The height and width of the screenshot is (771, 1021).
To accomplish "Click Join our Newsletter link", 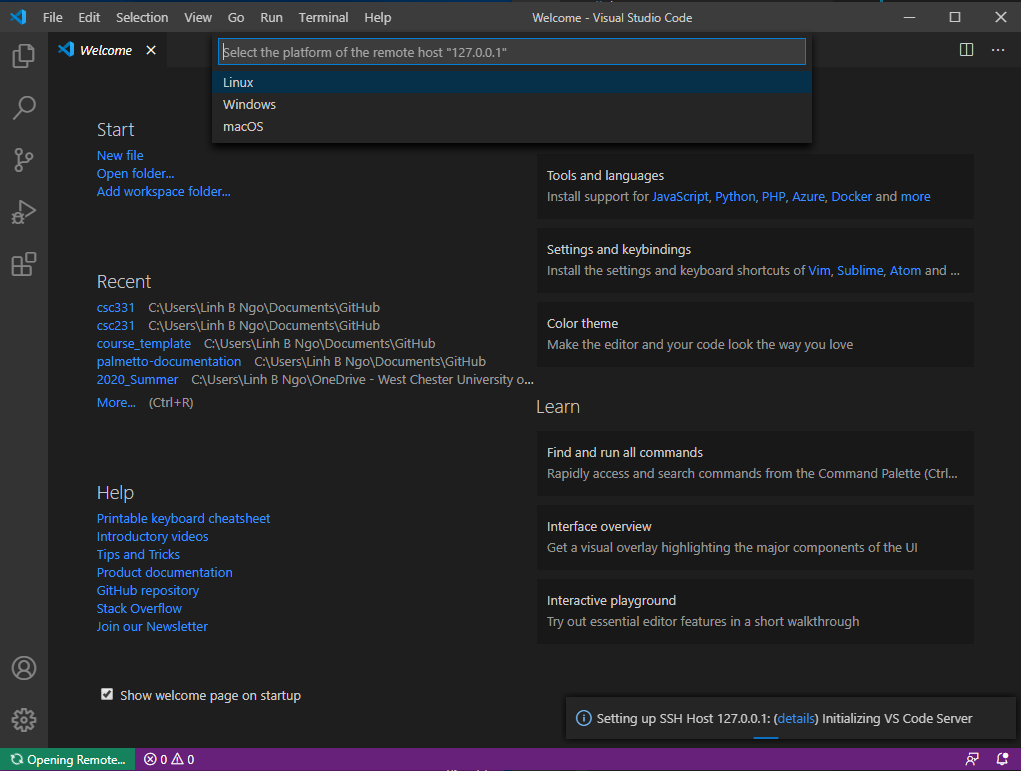I will 152,626.
